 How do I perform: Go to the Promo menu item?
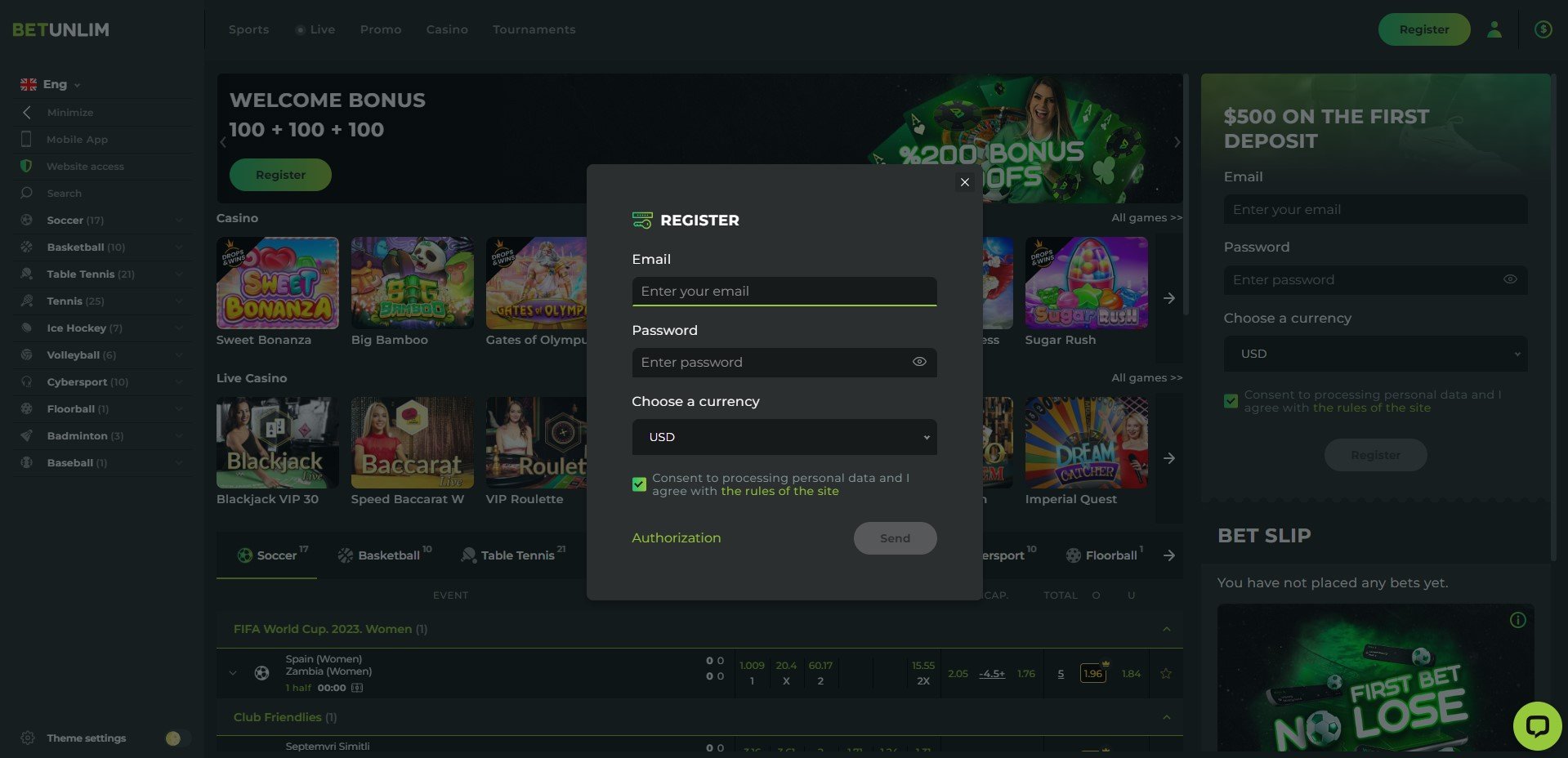click(381, 29)
